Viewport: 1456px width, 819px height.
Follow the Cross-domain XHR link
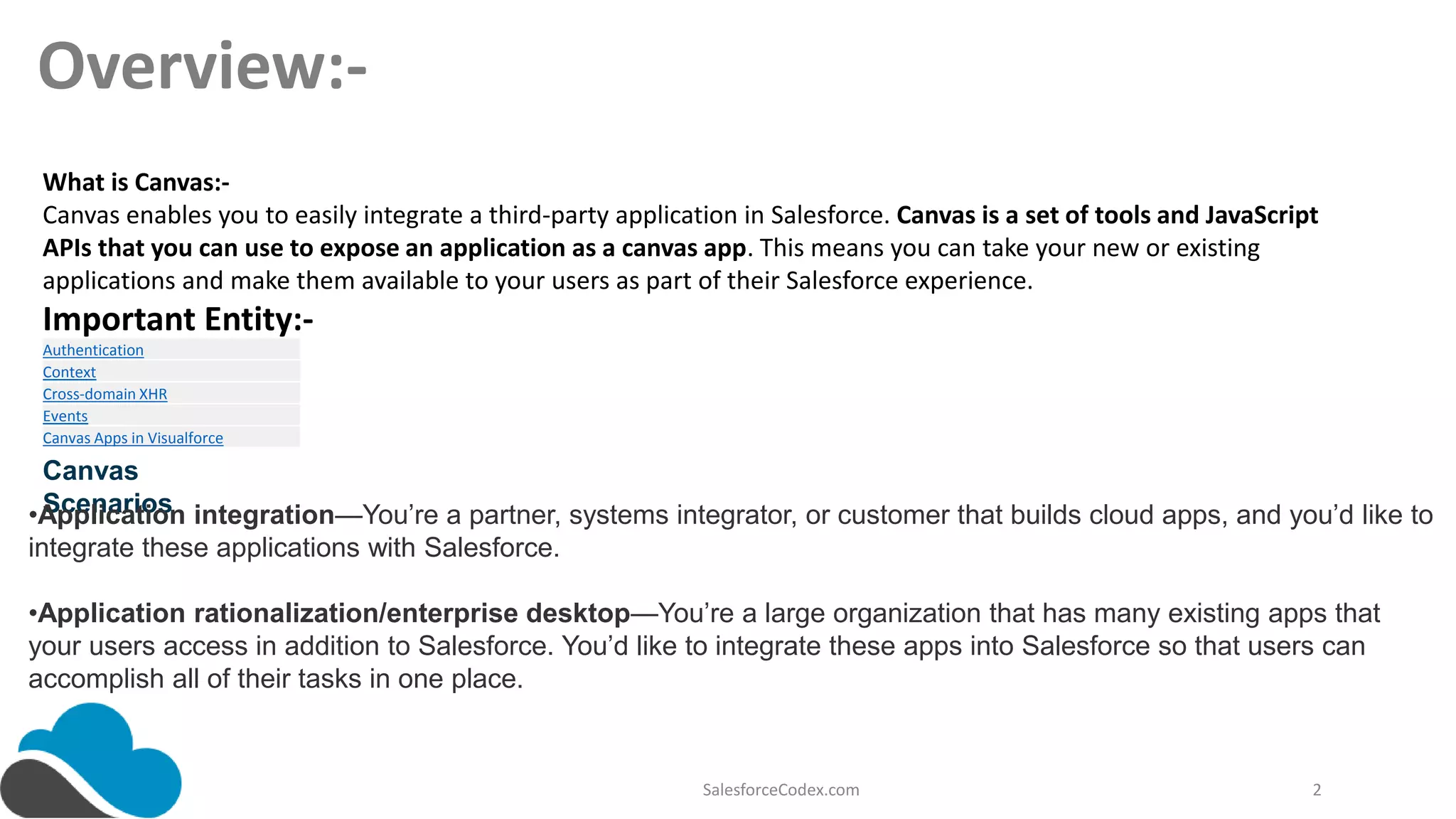coord(105,395)
